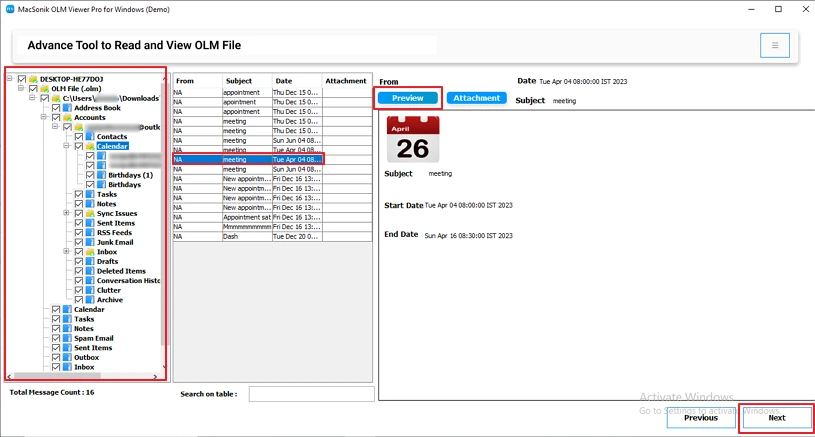Image resolution: width=815 pixels, height=437 pixels.
Task: Click the C:\Users Downloads path folder icon
Action: [x=56, y=98]
